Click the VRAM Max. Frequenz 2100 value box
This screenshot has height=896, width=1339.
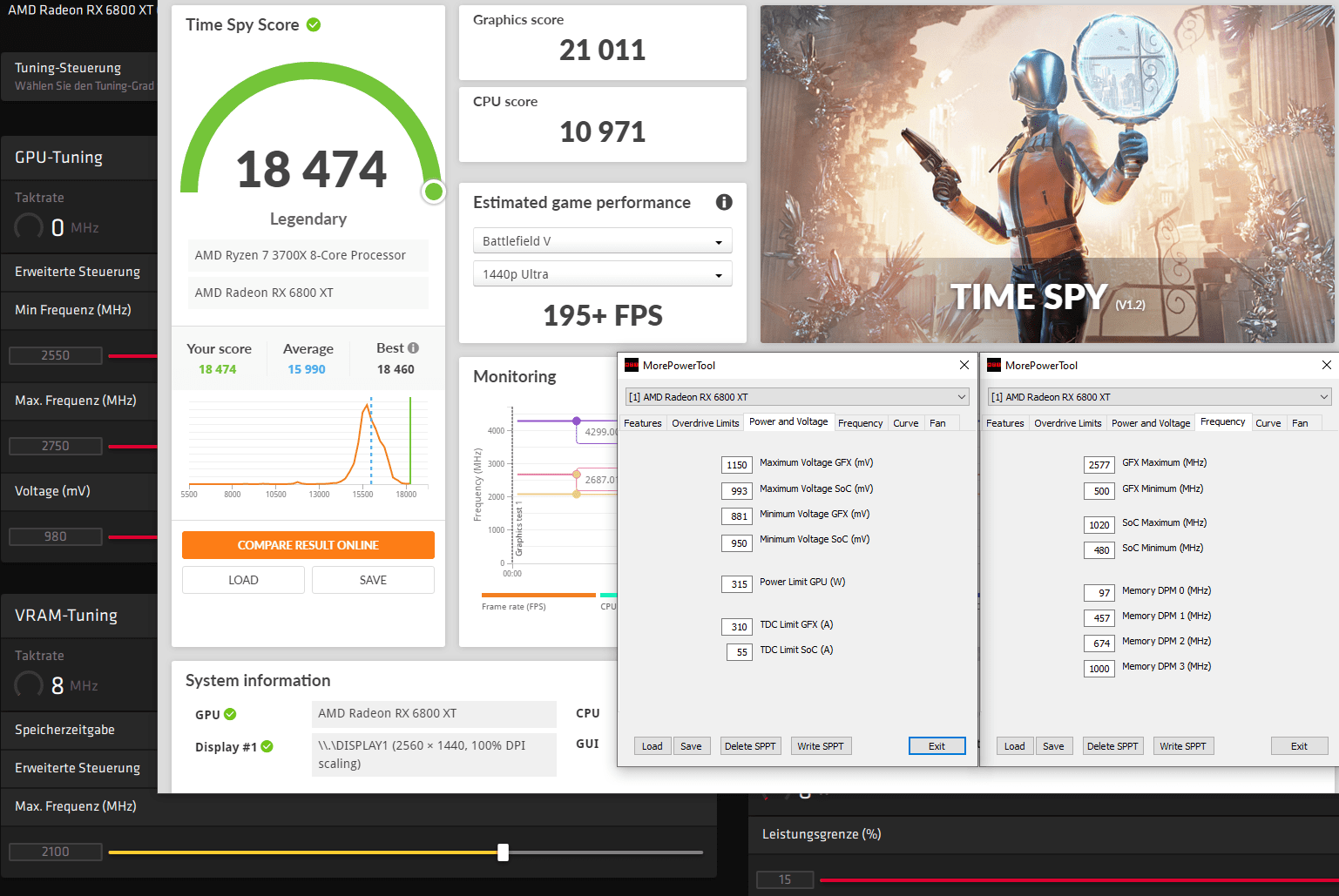56,852
